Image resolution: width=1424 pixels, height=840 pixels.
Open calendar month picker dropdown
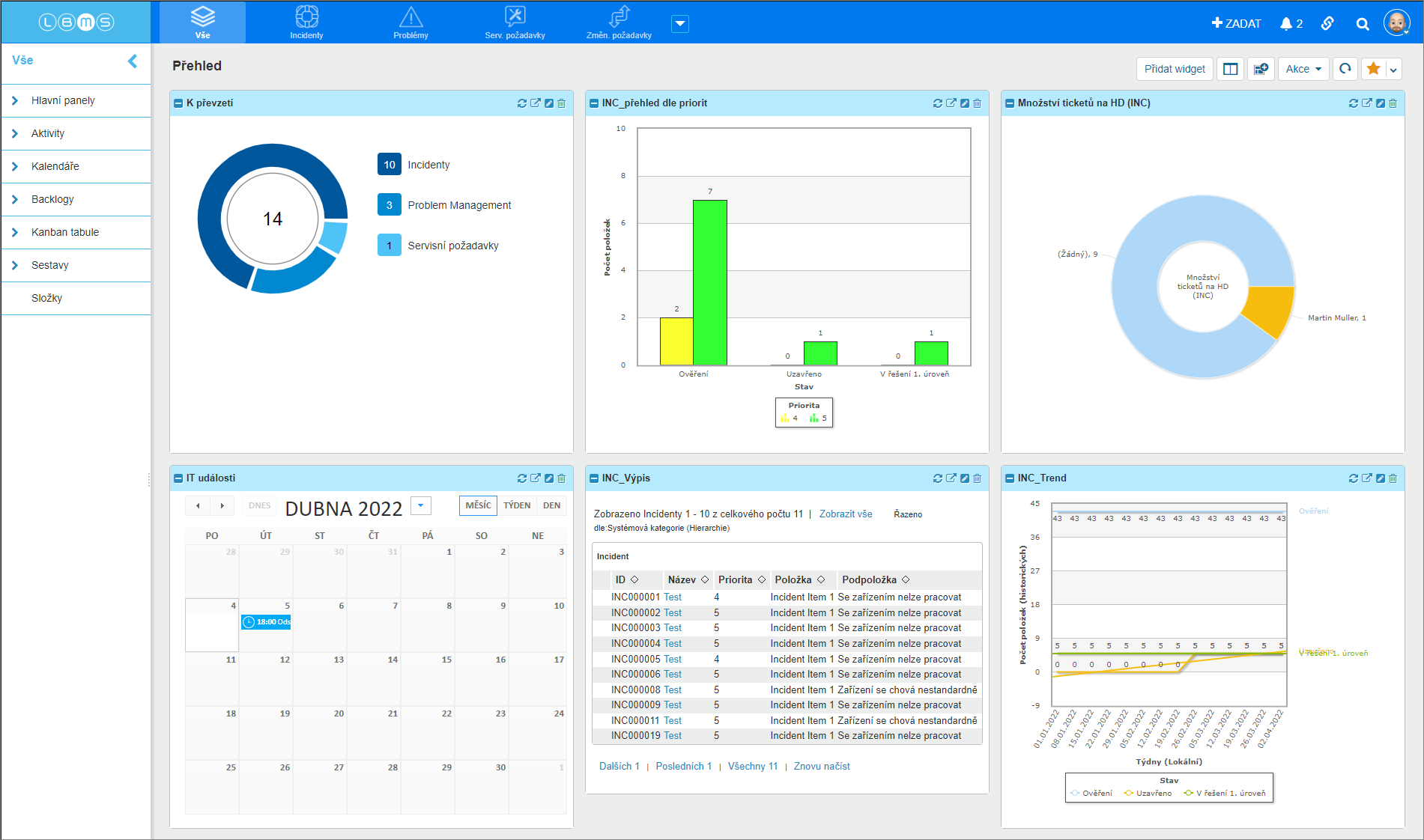(421, 506)
